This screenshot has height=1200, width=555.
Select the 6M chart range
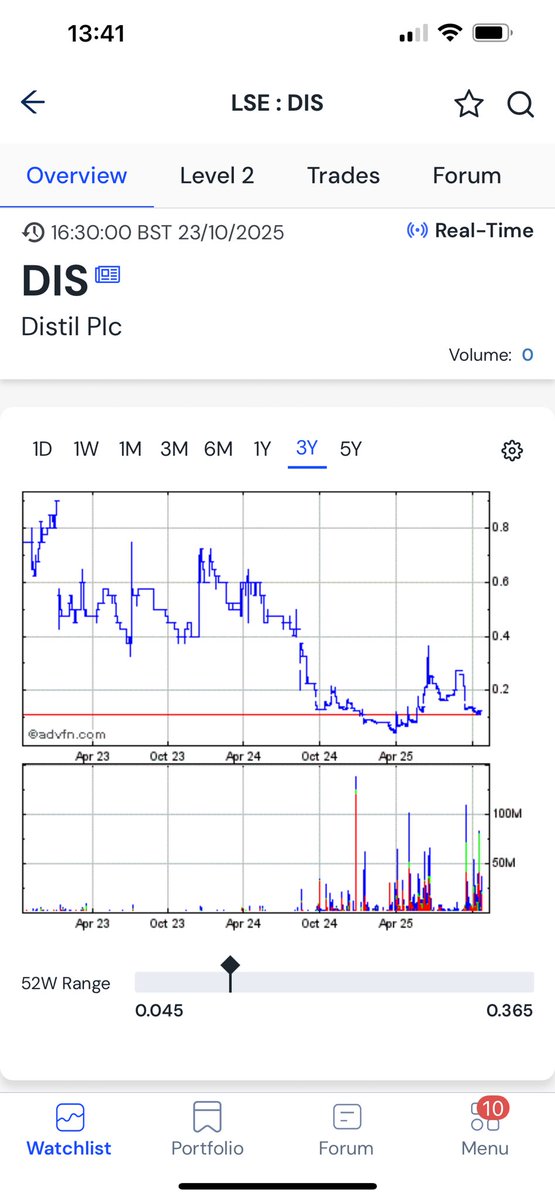[218, 449]
